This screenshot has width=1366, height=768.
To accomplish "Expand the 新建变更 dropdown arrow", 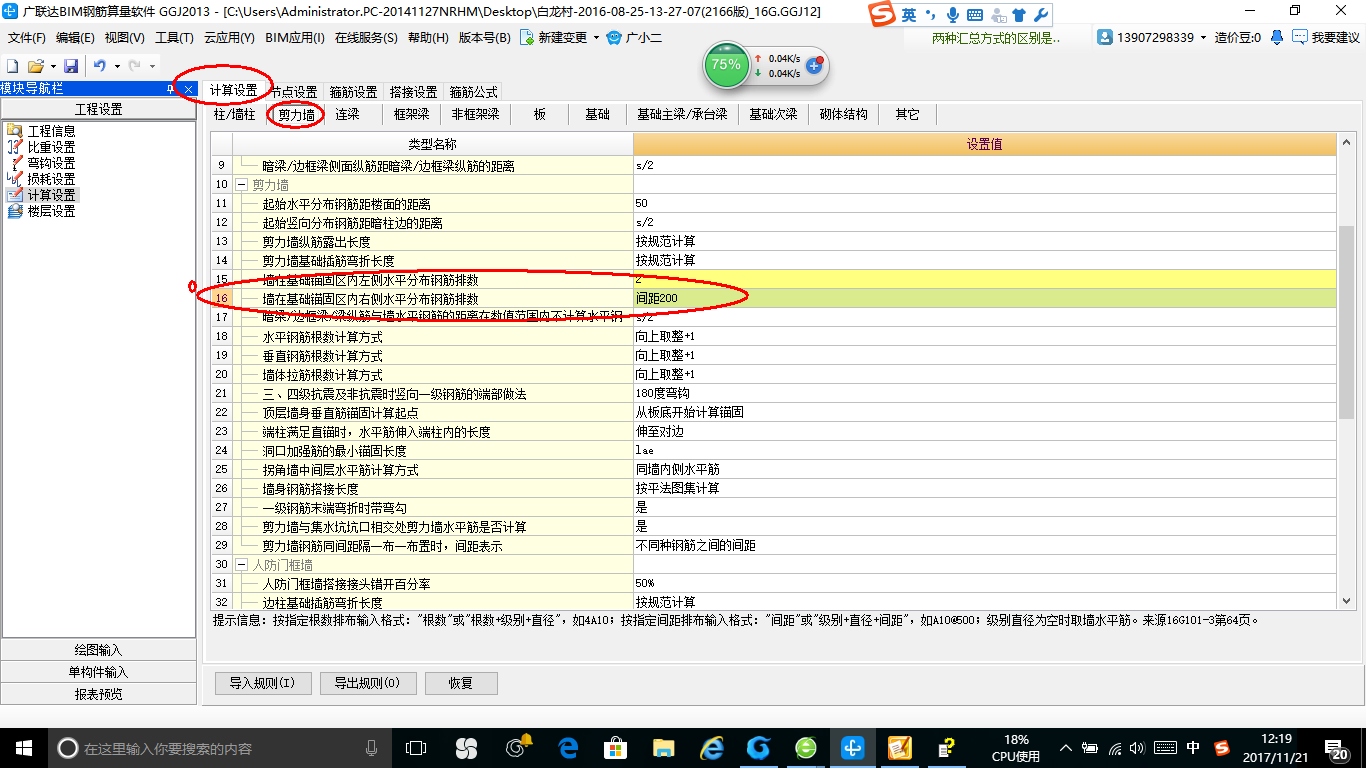I will tap(596, 38).
